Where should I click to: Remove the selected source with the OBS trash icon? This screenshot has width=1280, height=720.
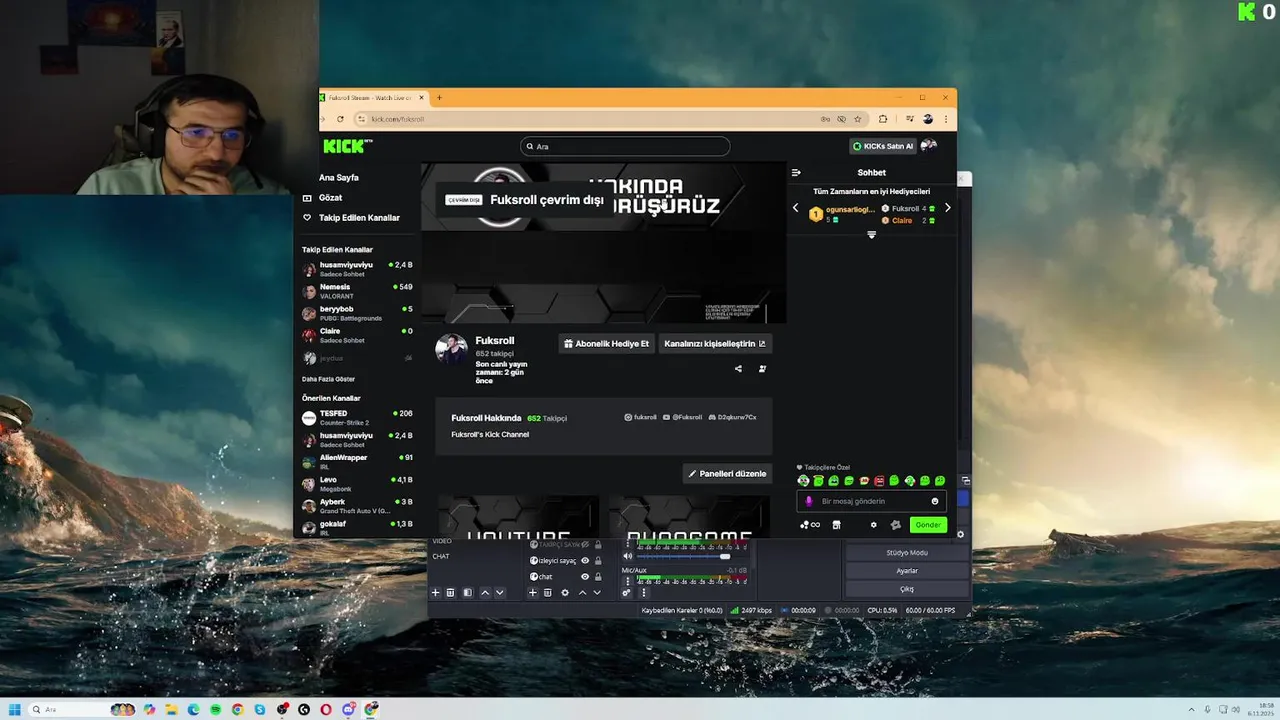pyautogui.click(x=547, y=593)
